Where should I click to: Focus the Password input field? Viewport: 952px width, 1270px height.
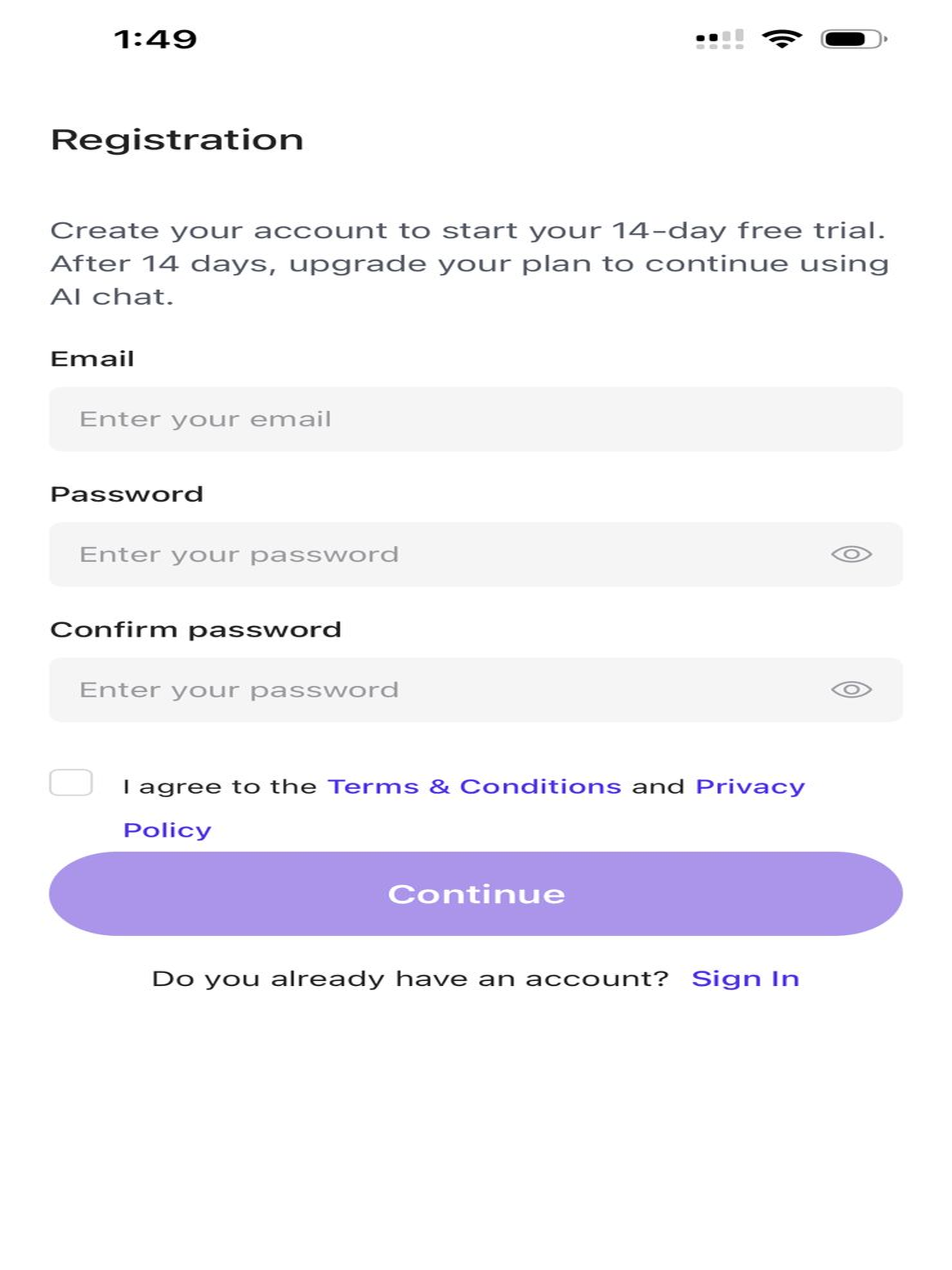(476, 554)
